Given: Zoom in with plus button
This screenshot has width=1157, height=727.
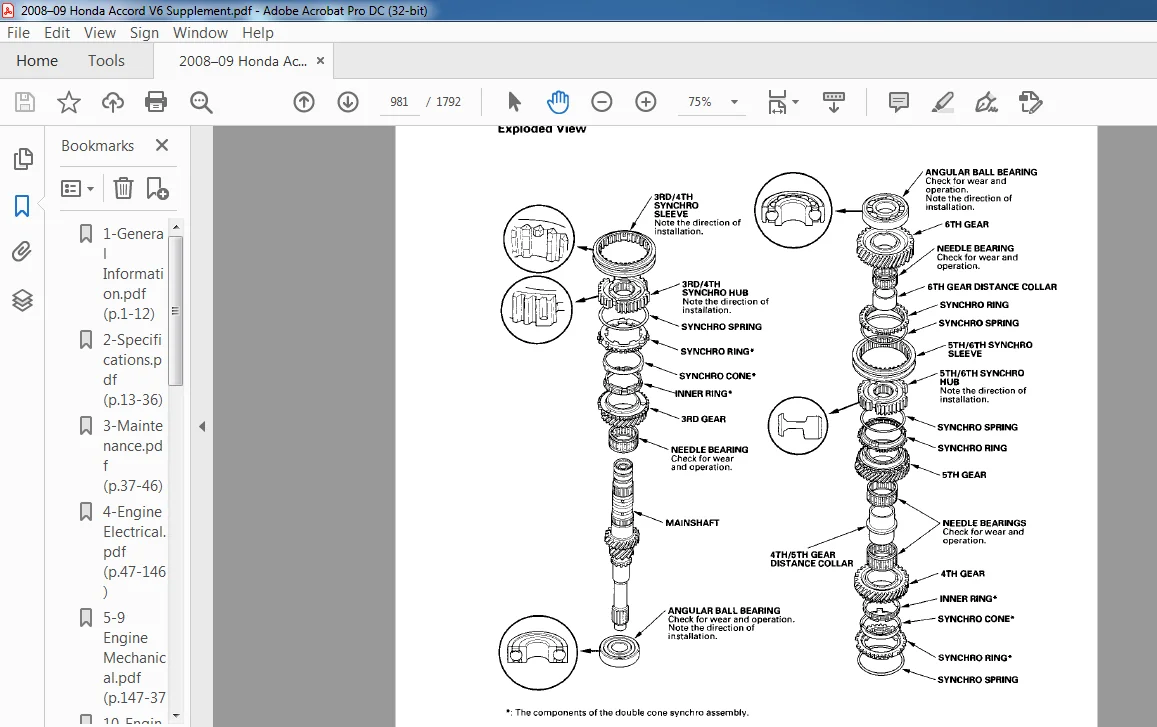Looking at the screenshot, I should pos(646,102).
